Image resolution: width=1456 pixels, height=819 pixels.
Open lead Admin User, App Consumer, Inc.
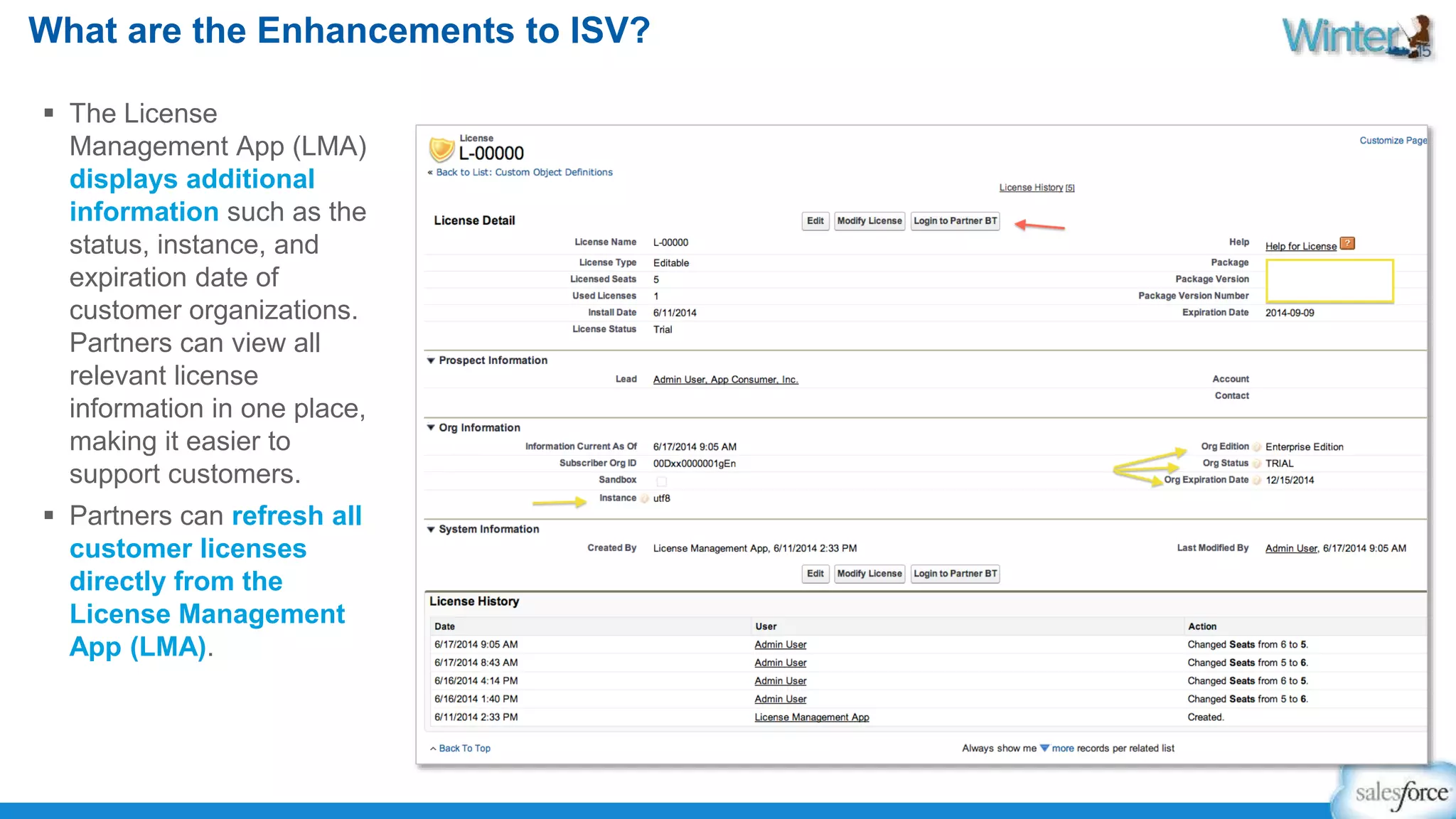[x=726, y=380]
